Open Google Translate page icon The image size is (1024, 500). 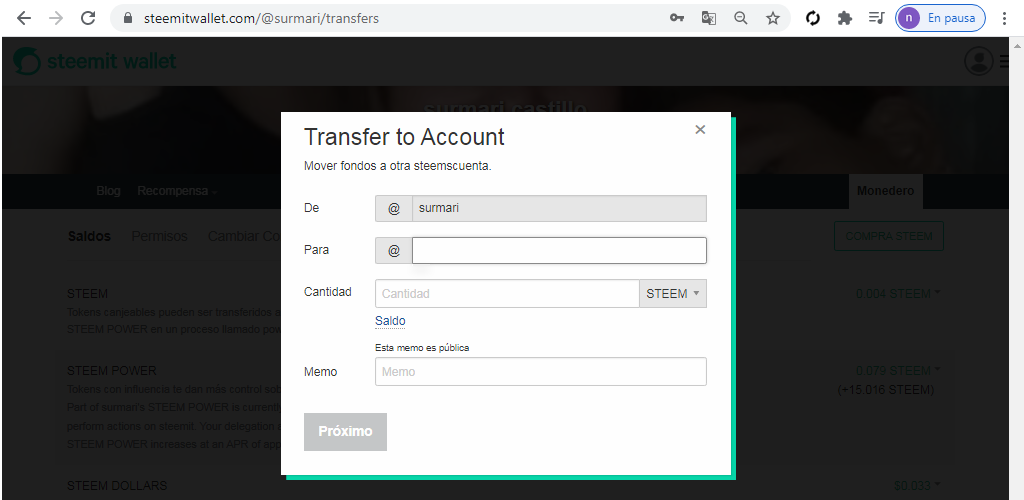click(x=709, y=18)
